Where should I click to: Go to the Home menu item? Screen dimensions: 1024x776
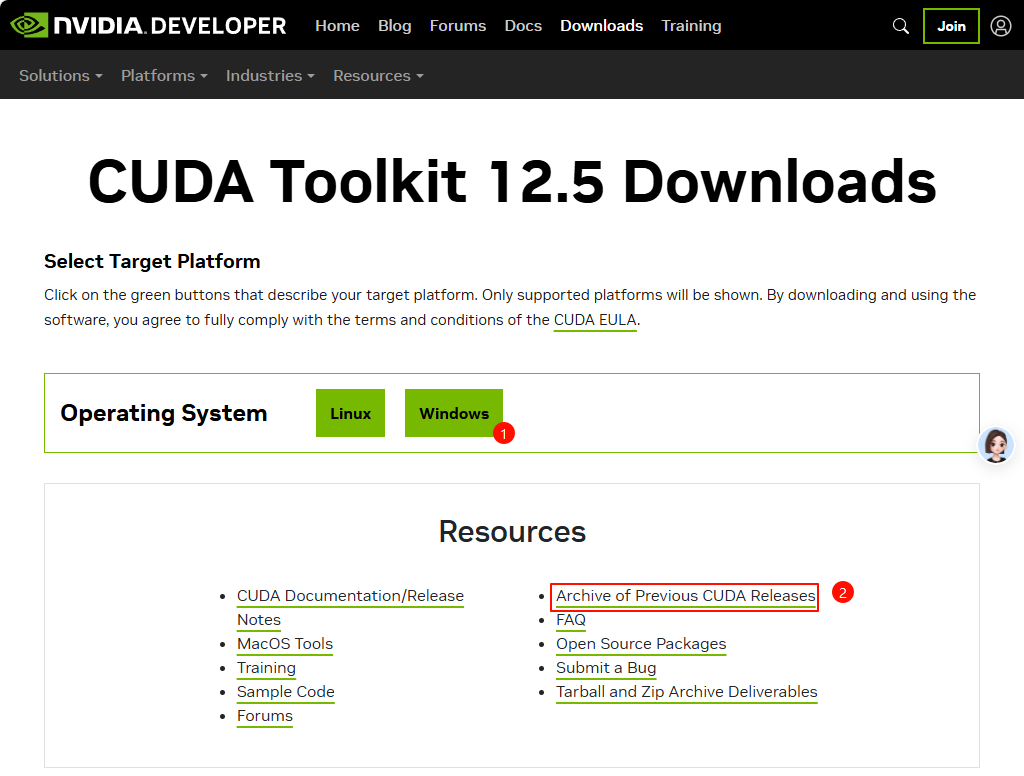[x=337, y=26]
